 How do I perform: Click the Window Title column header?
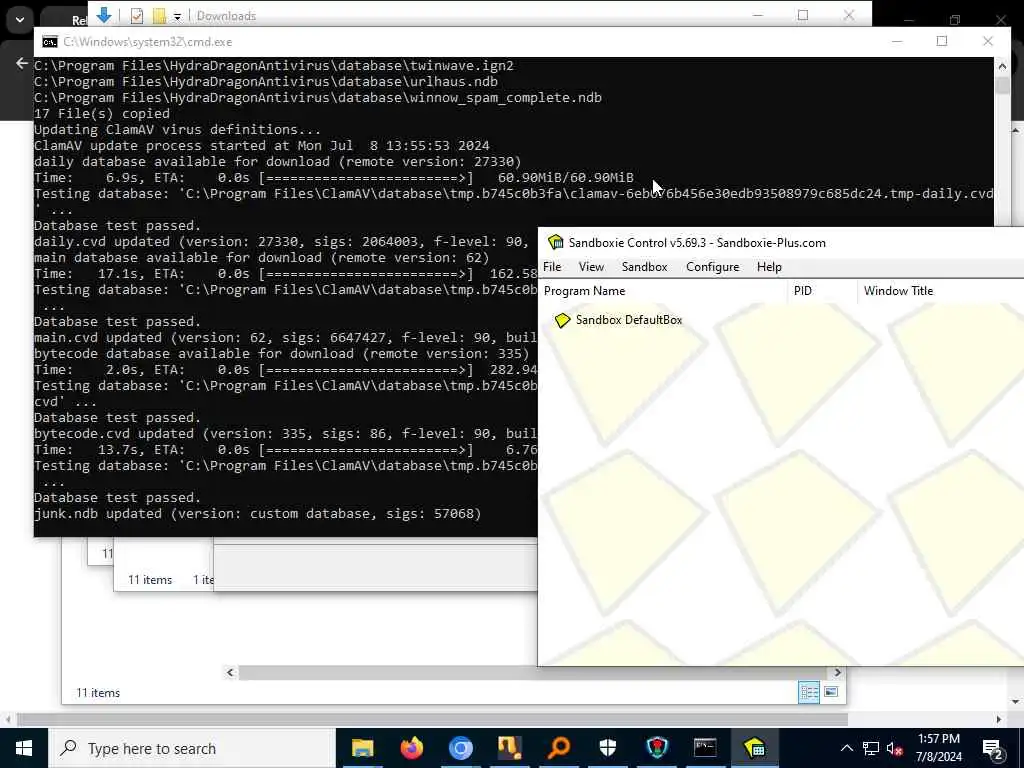click(940, 291)
